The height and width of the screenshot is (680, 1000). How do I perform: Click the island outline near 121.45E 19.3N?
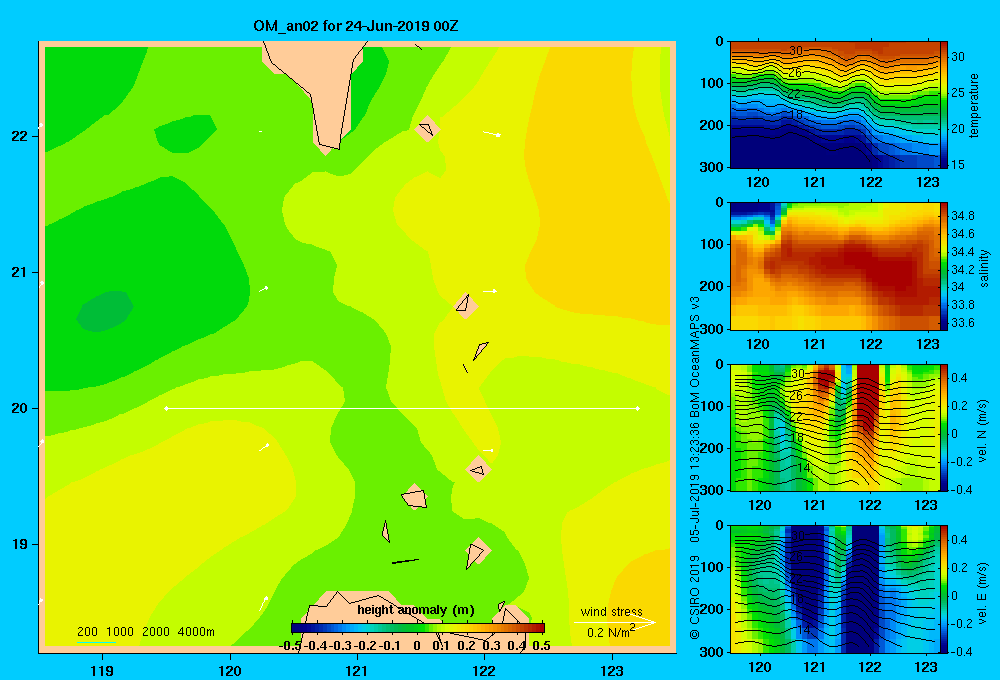(x=415, y=497)
